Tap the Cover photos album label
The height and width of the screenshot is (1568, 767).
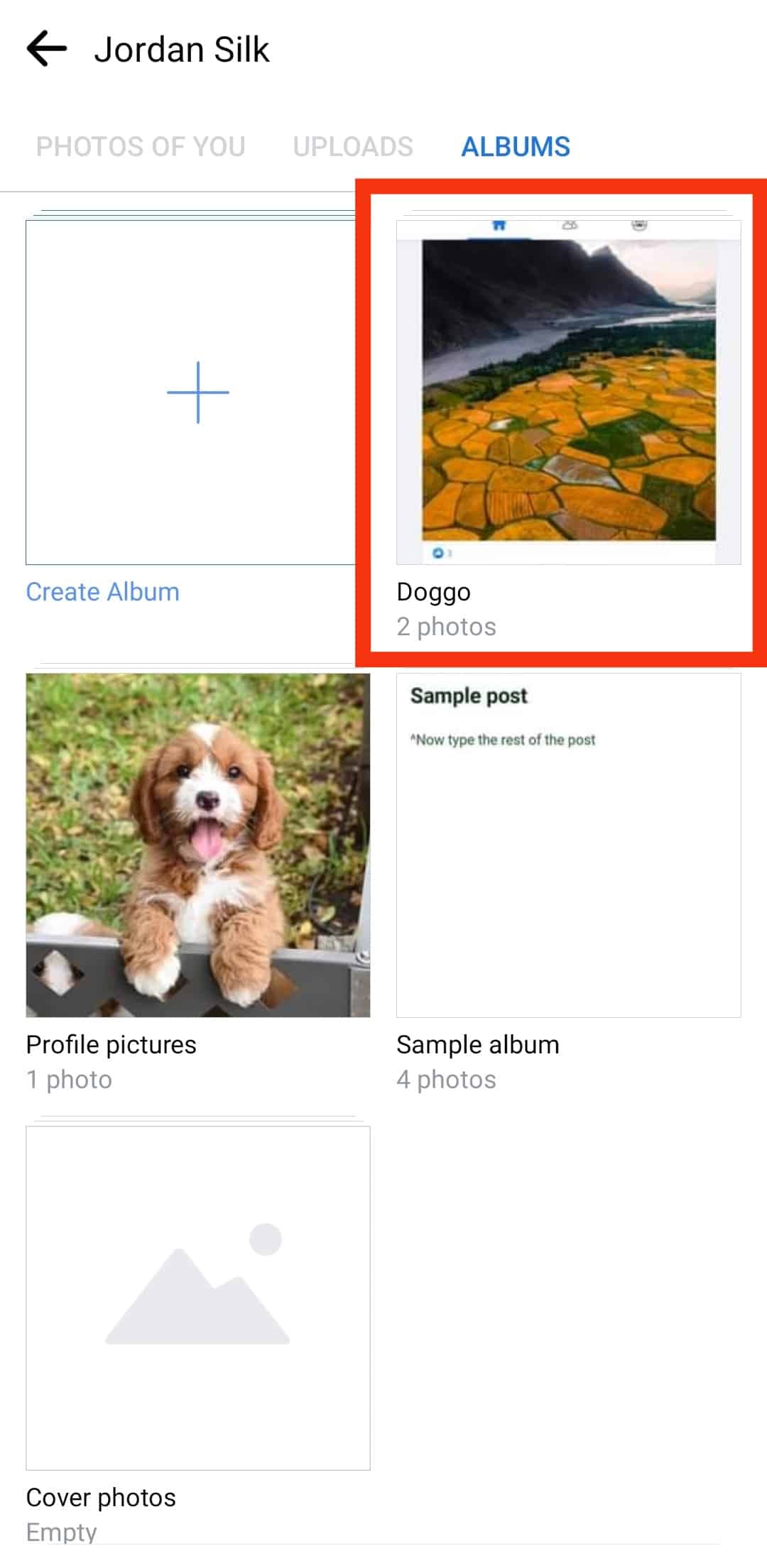point(101,1498)
